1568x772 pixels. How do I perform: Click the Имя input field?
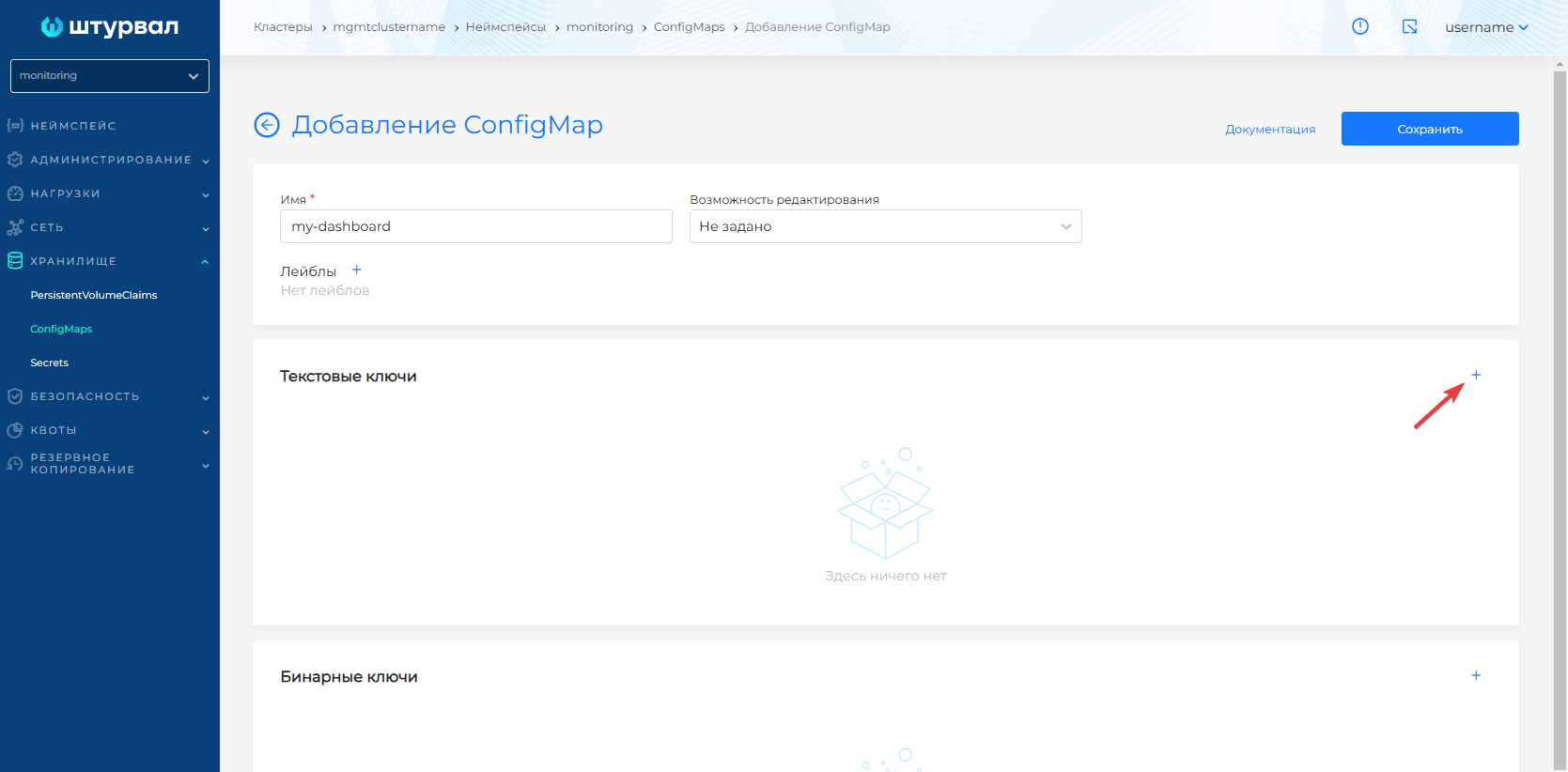point(475,226)
